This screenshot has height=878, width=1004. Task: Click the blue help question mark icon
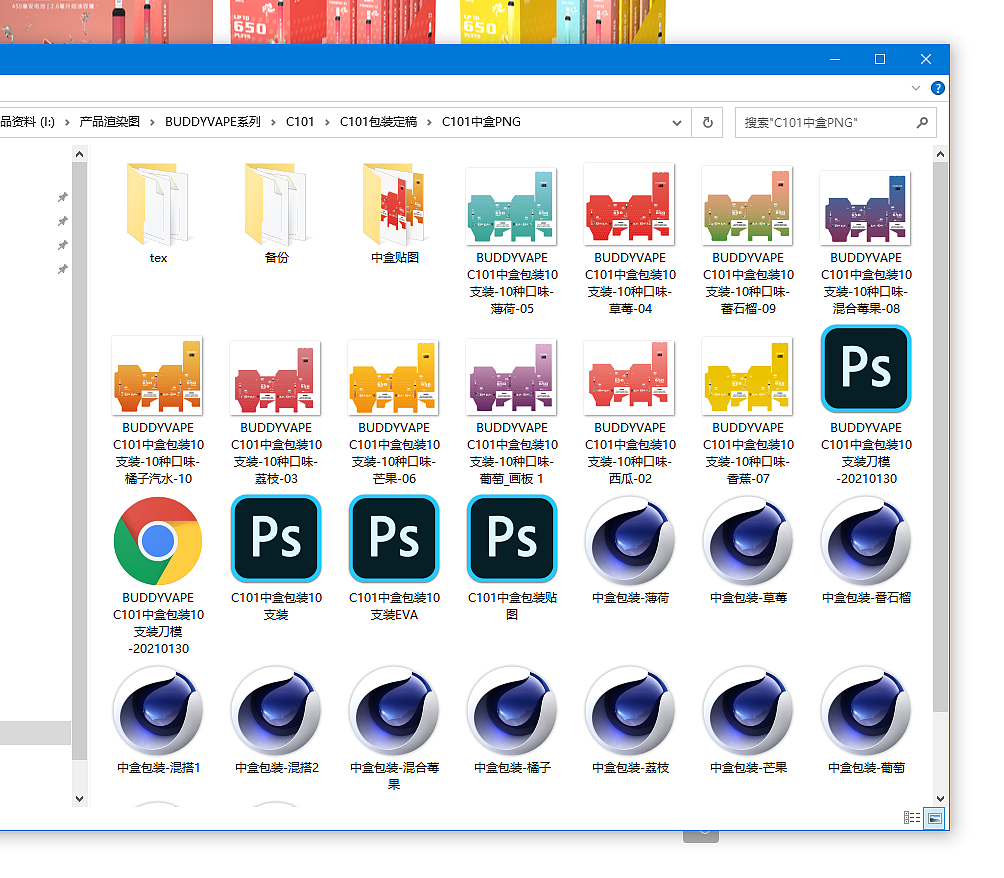point(938,88)
